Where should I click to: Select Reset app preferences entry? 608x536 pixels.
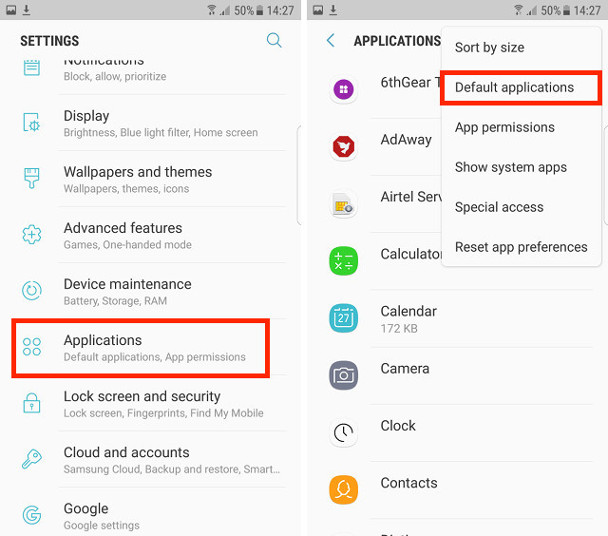(521, 247)
